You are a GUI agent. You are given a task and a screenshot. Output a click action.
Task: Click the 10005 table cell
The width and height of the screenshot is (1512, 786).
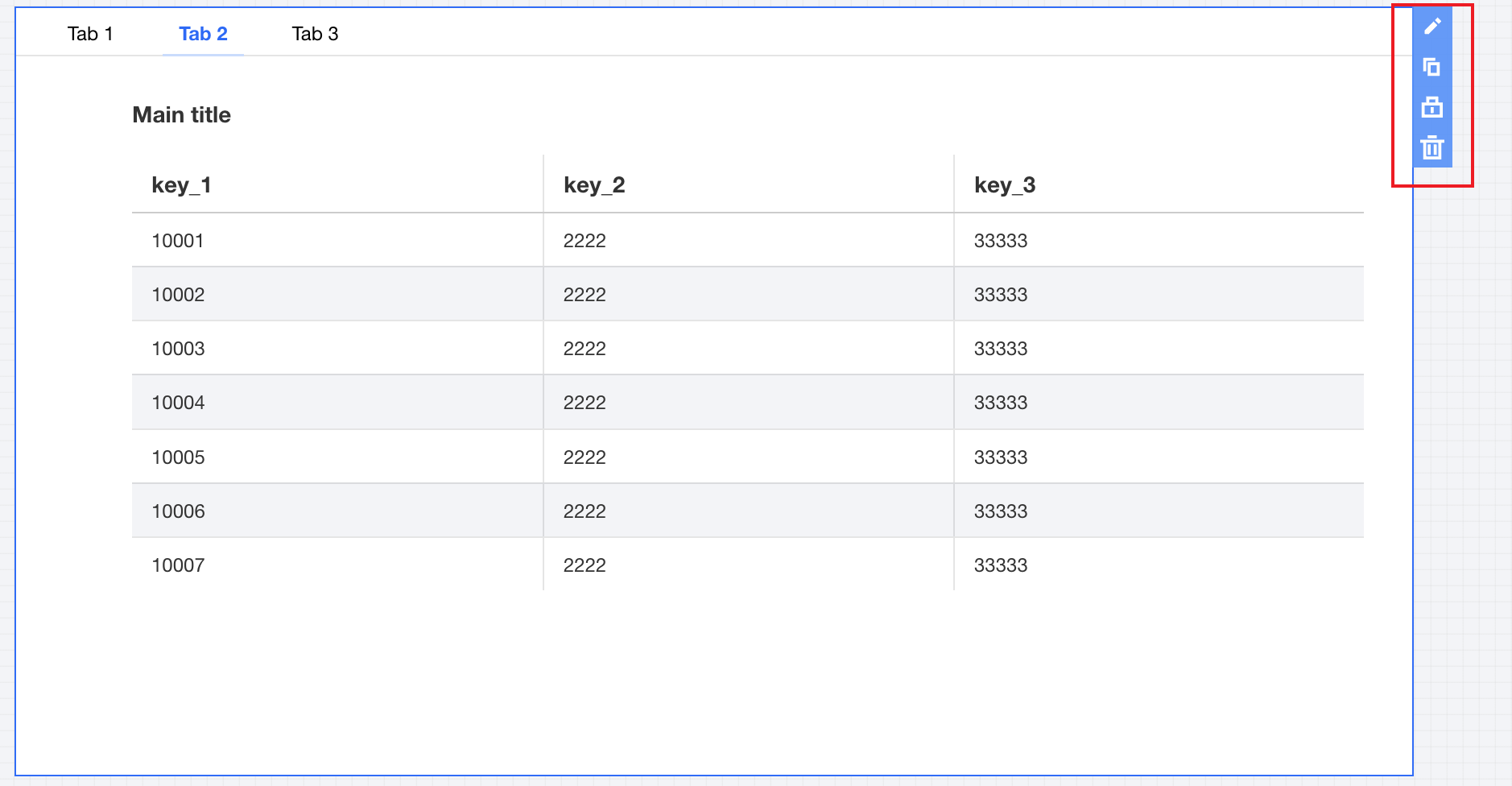click(178, 457)
